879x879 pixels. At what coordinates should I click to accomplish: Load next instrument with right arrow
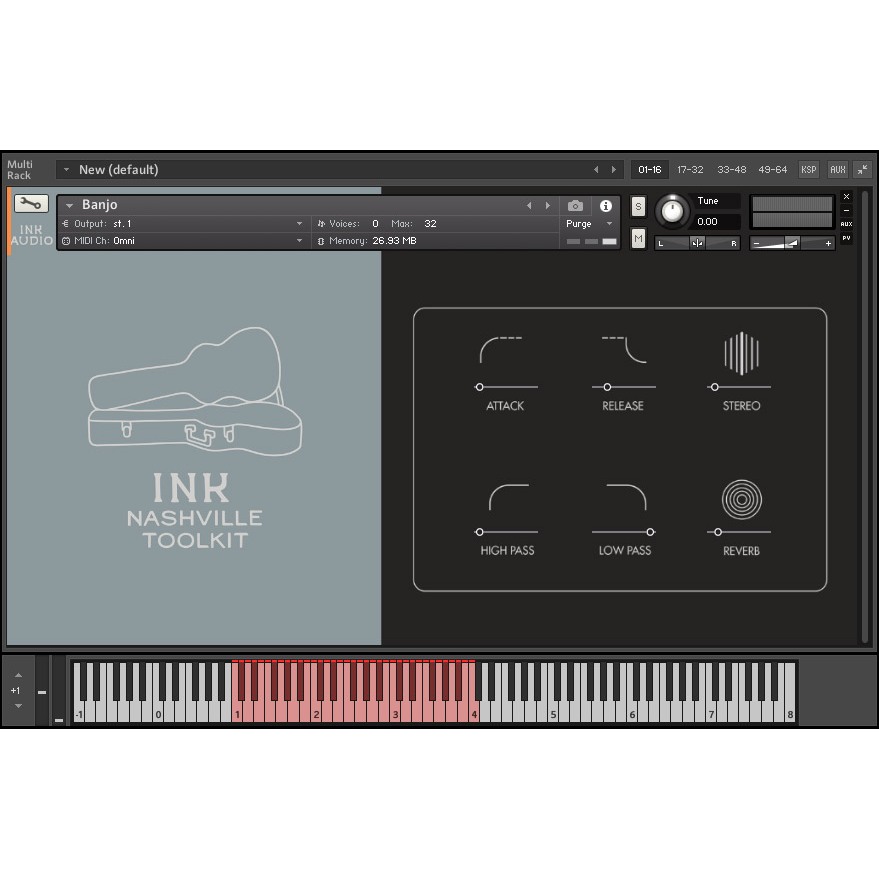click(x=548, y=206)
